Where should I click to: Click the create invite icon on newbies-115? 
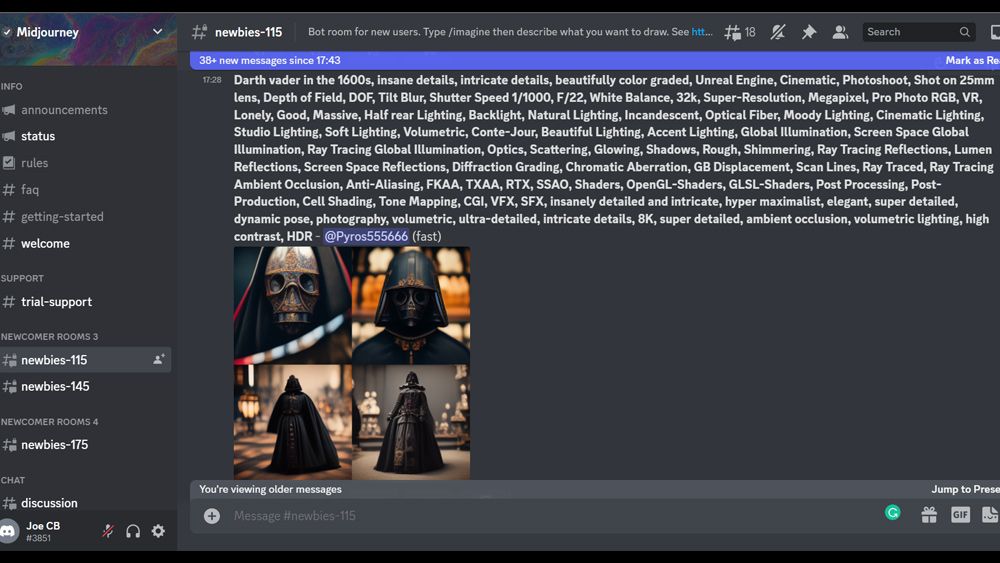[158, 360]
